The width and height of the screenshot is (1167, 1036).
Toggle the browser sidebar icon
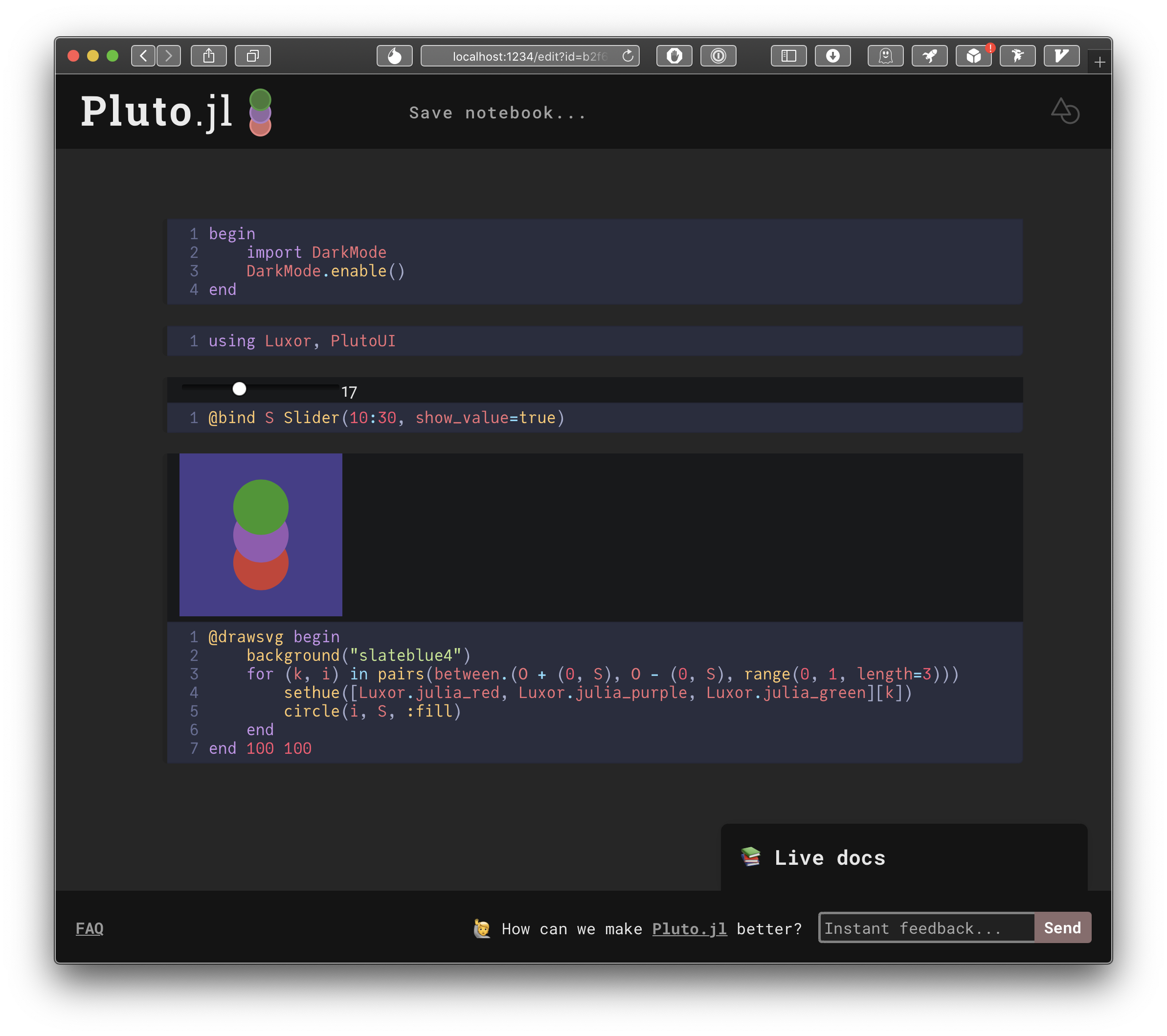788,56
